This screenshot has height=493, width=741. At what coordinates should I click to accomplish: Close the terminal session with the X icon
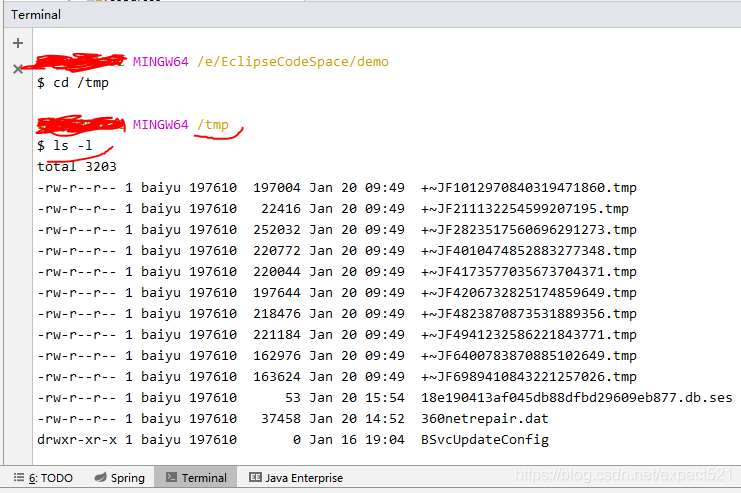pos(18,69)
